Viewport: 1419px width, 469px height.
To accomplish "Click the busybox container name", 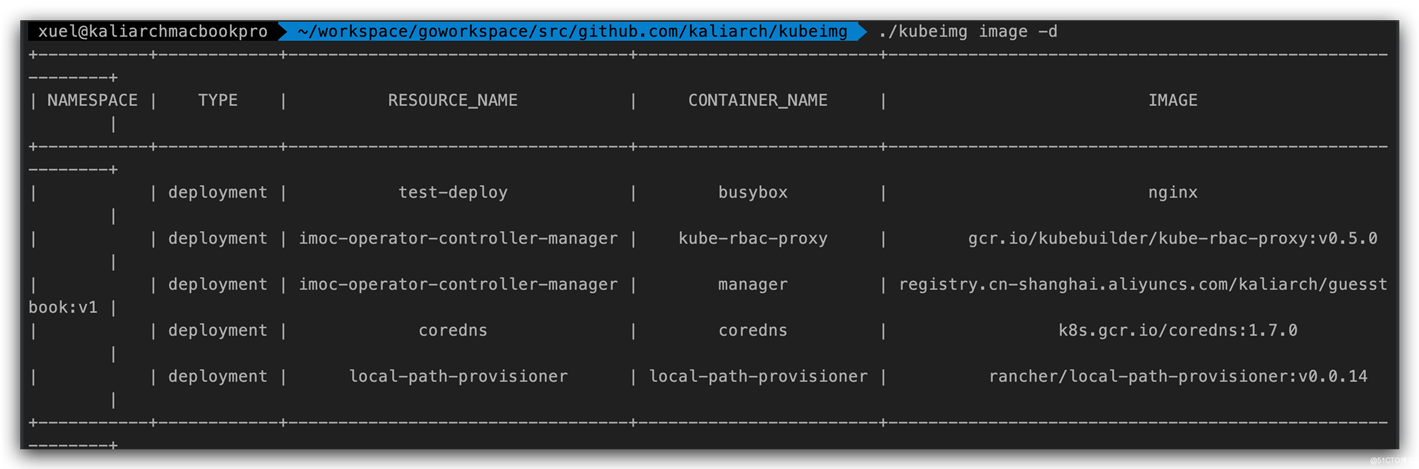I will pyautogui.click(x=753, y=192).
